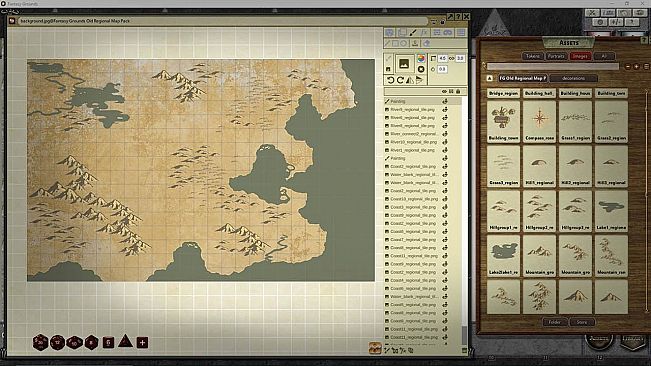
Task: Open the sliders adjustment tool
Action: tap(437, 32)
